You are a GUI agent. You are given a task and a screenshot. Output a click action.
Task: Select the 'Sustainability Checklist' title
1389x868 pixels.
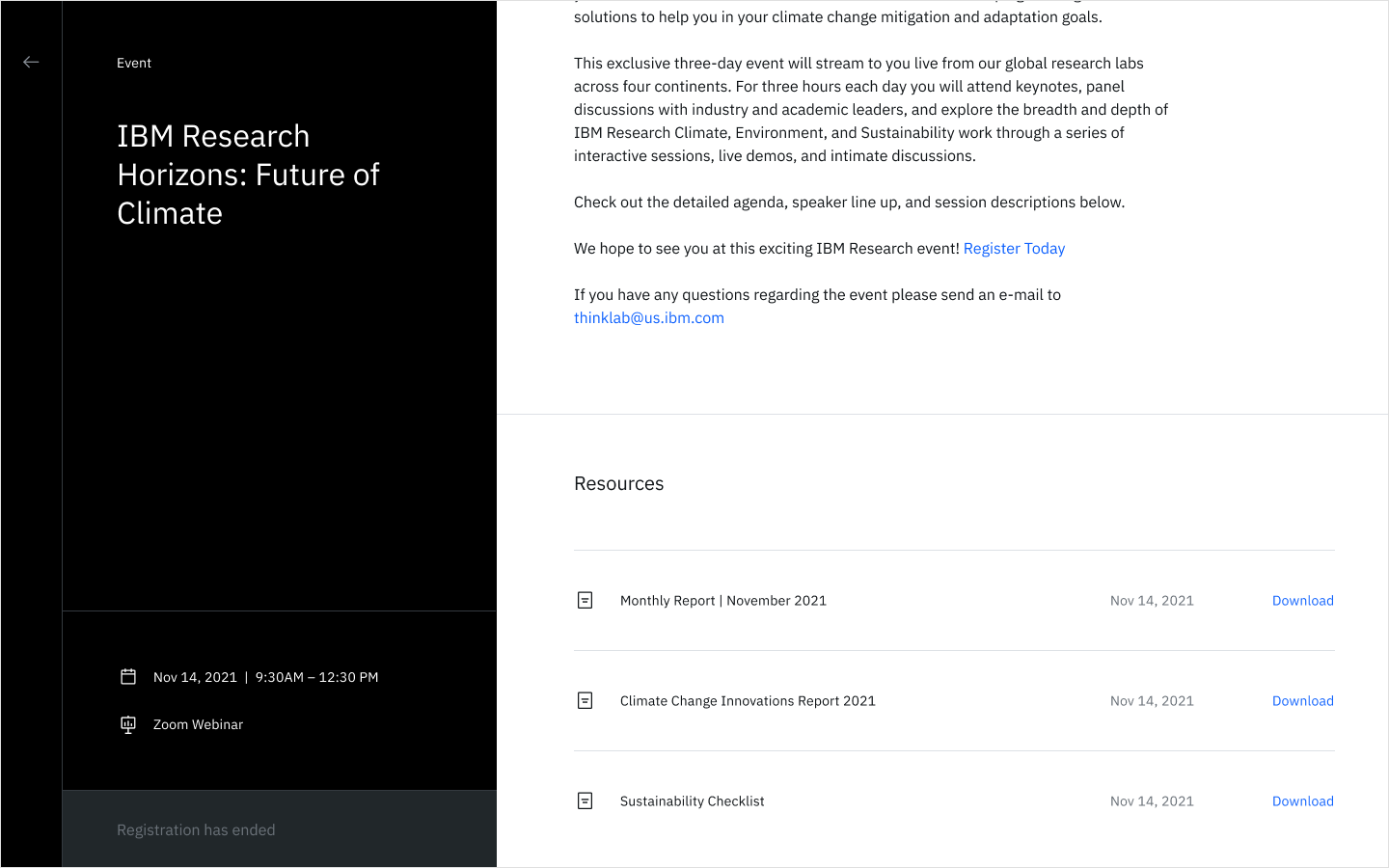[x=692, y=800]
